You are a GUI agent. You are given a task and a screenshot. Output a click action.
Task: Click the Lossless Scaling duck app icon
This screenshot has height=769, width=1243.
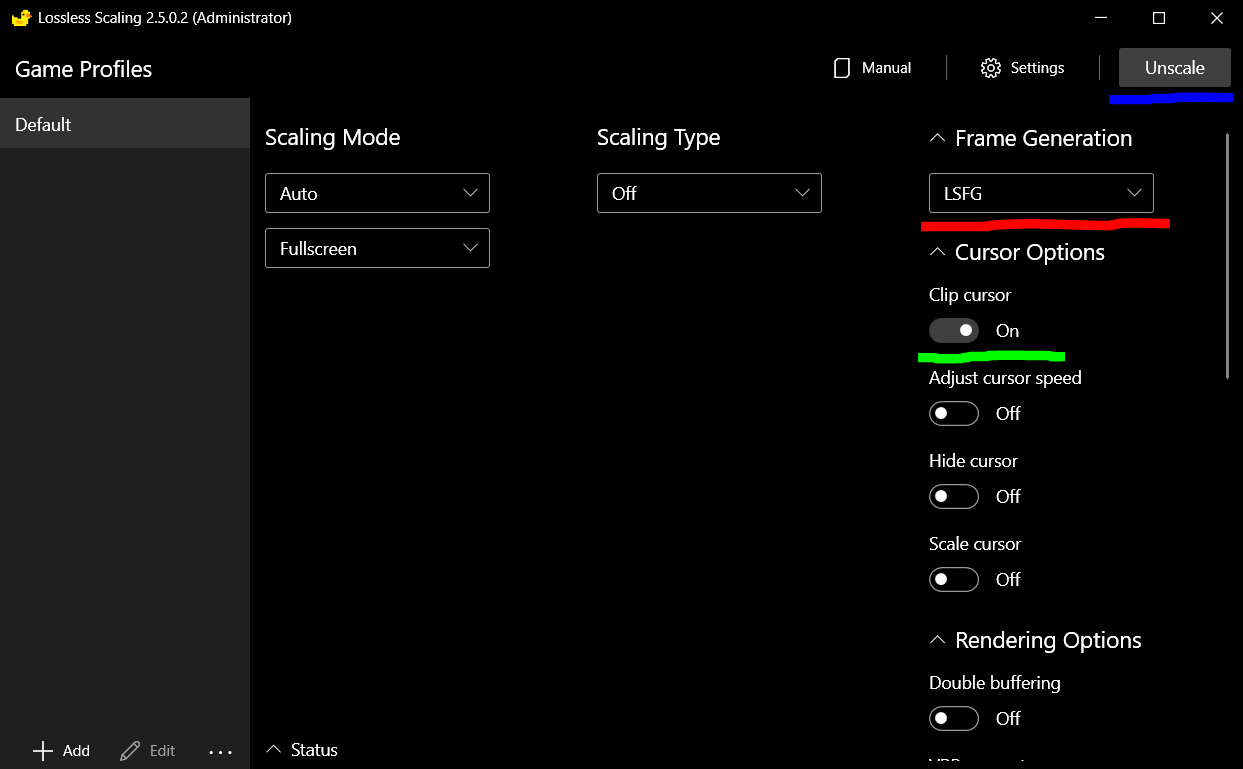(20, 18)
